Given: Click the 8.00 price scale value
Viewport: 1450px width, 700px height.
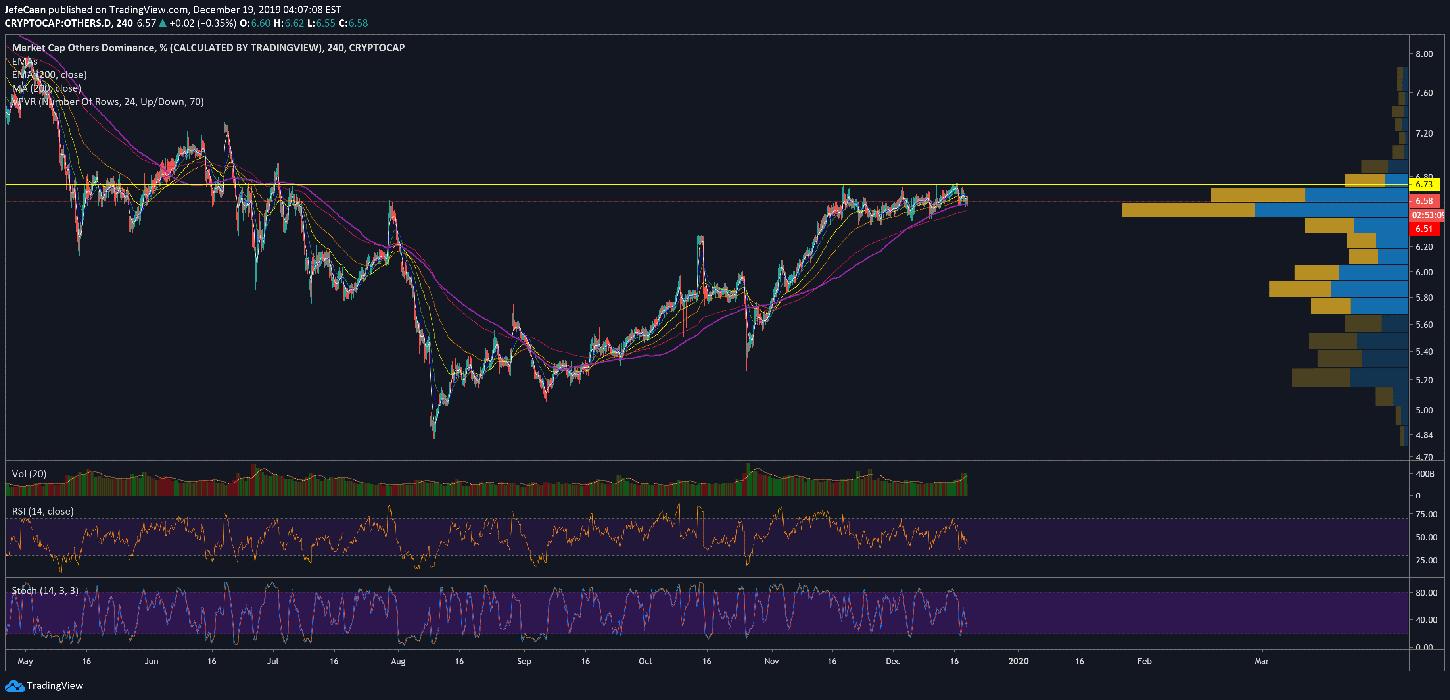Looking at the screenshot, I should coord(1424,53).
